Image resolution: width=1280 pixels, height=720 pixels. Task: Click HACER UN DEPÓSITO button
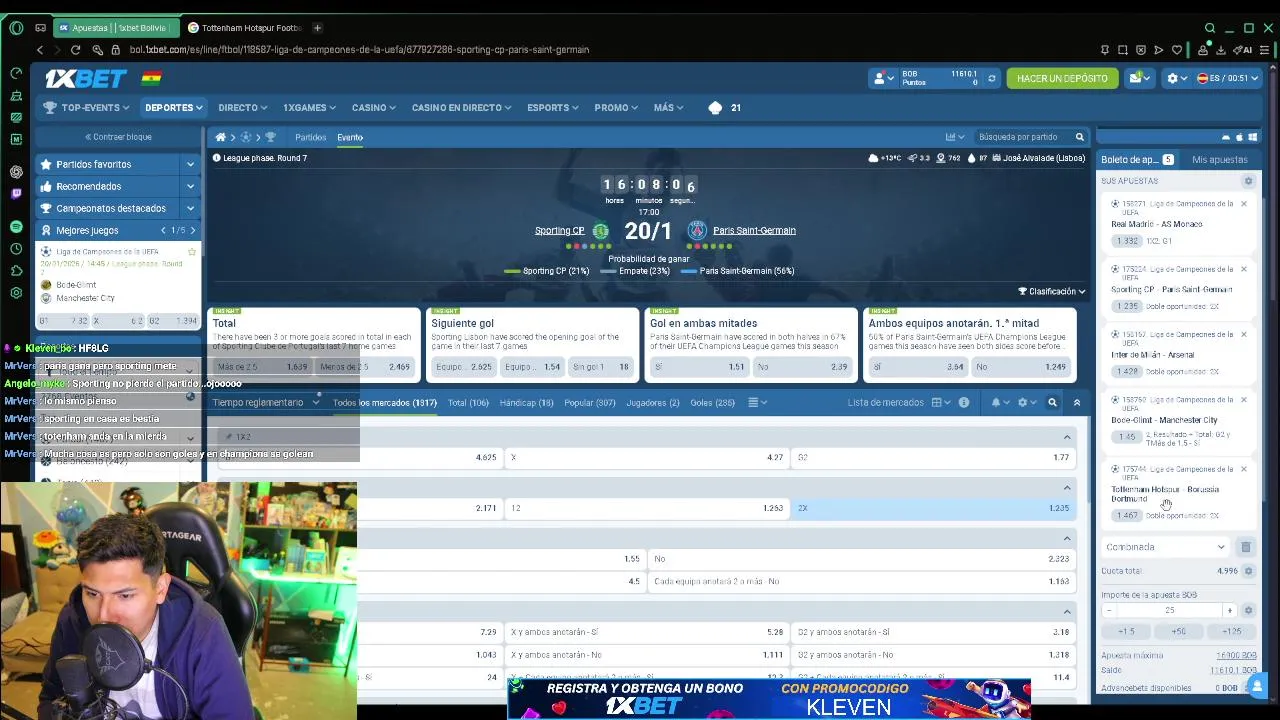tap(1062, 78)
